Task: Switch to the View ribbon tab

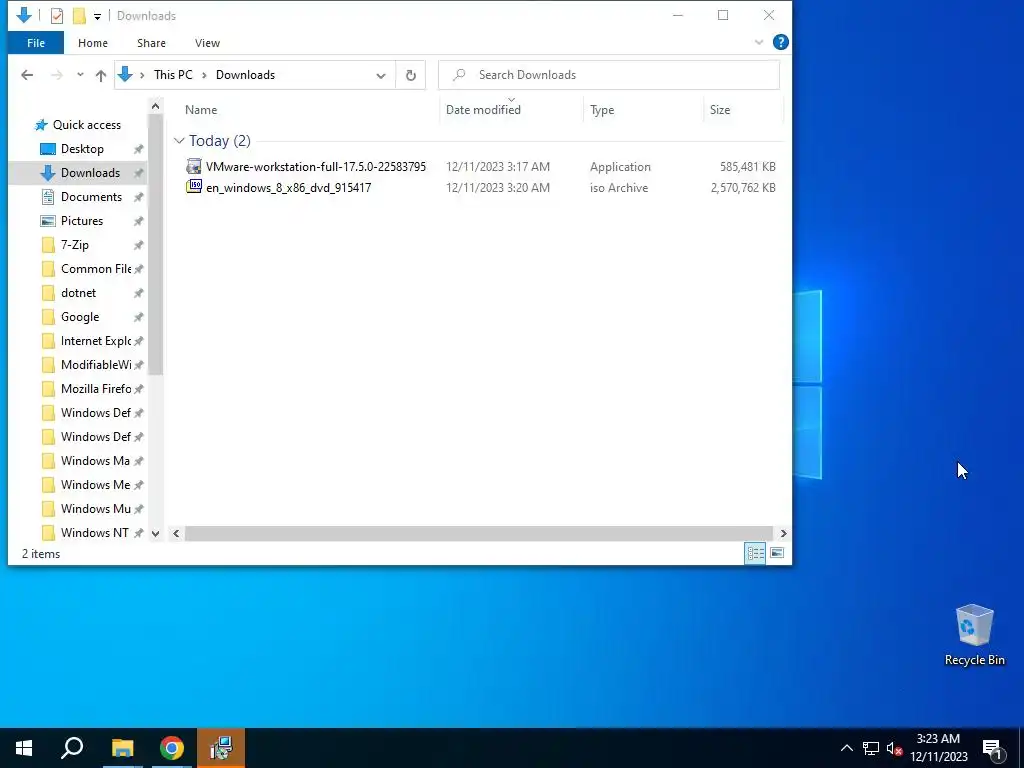Action: pos(207,43)
